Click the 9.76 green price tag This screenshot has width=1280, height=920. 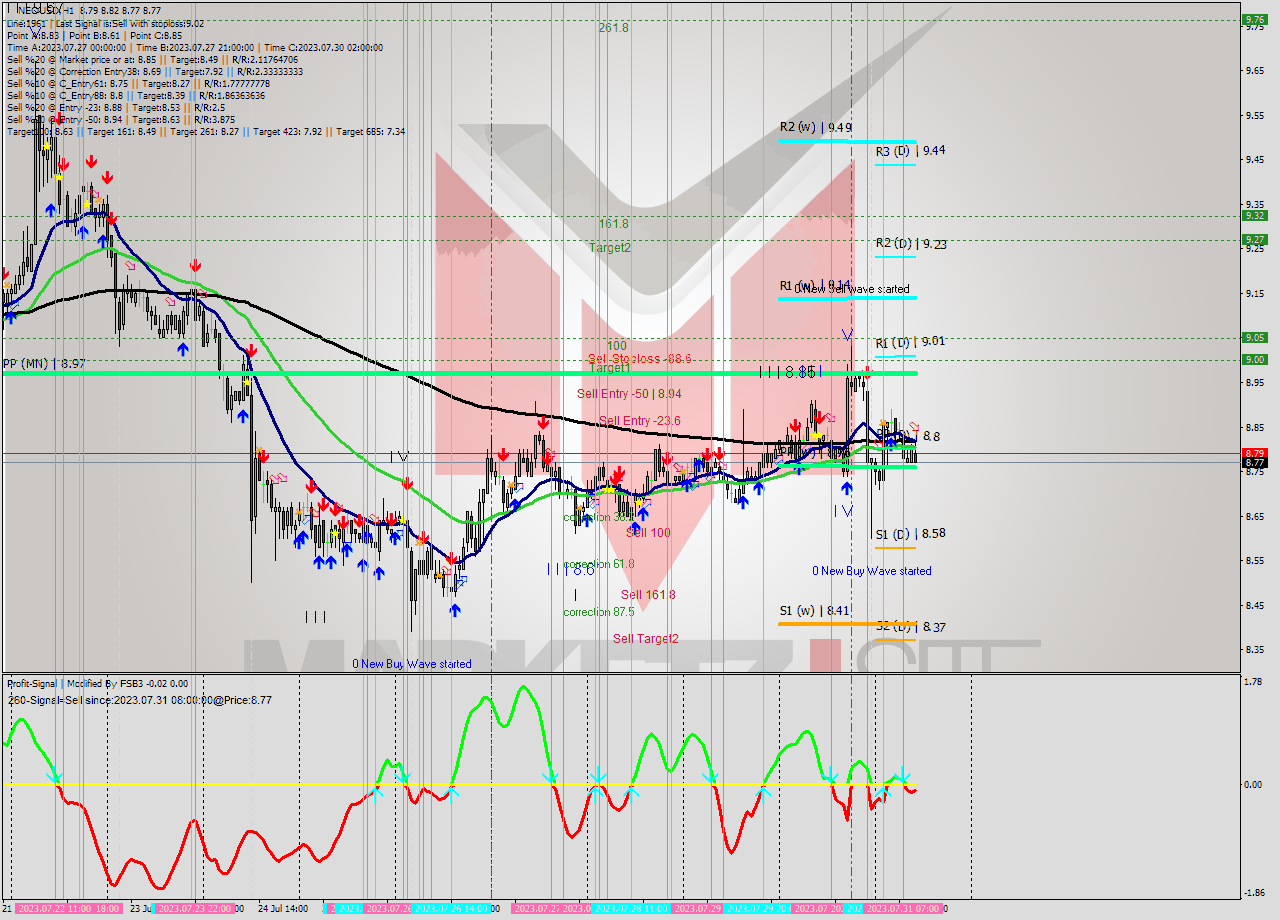[1254, 19]
